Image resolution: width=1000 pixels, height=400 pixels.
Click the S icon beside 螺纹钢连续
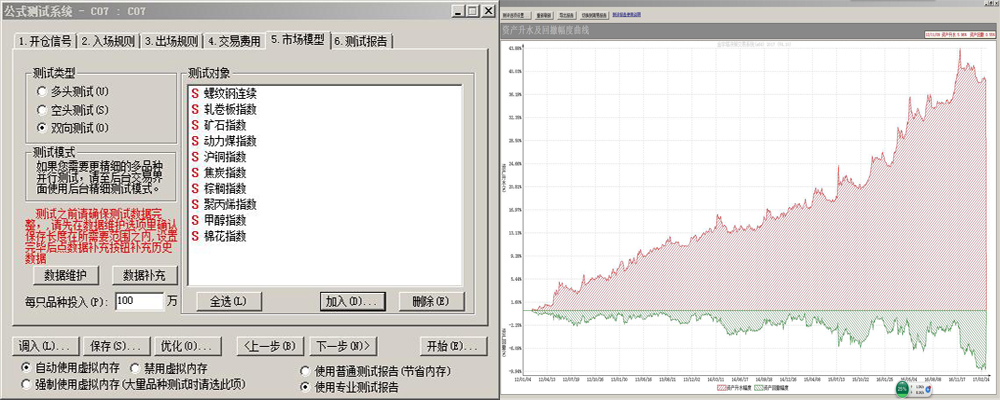[194, 92]
